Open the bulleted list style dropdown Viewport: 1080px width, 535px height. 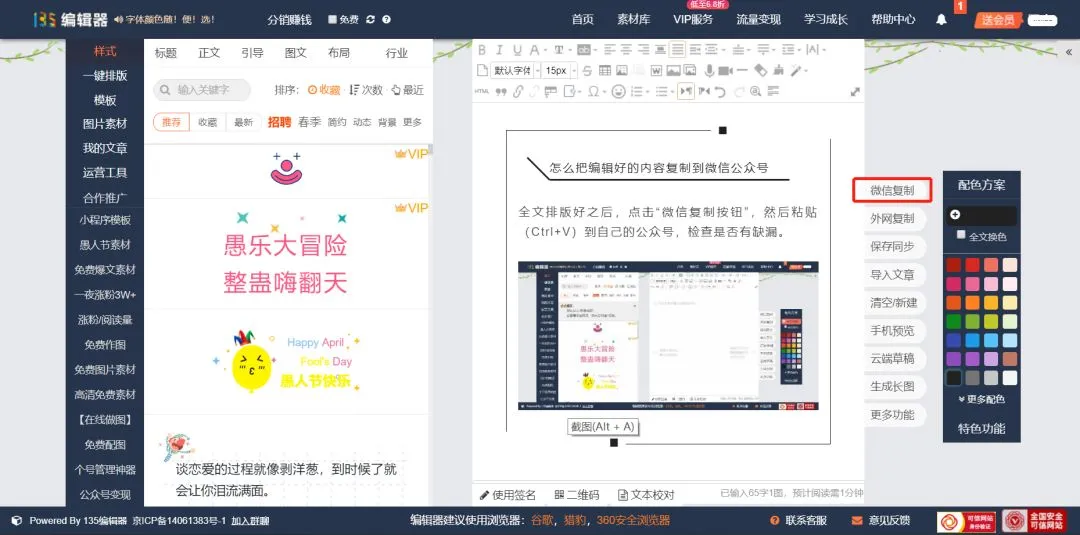(x=672, y=91)
